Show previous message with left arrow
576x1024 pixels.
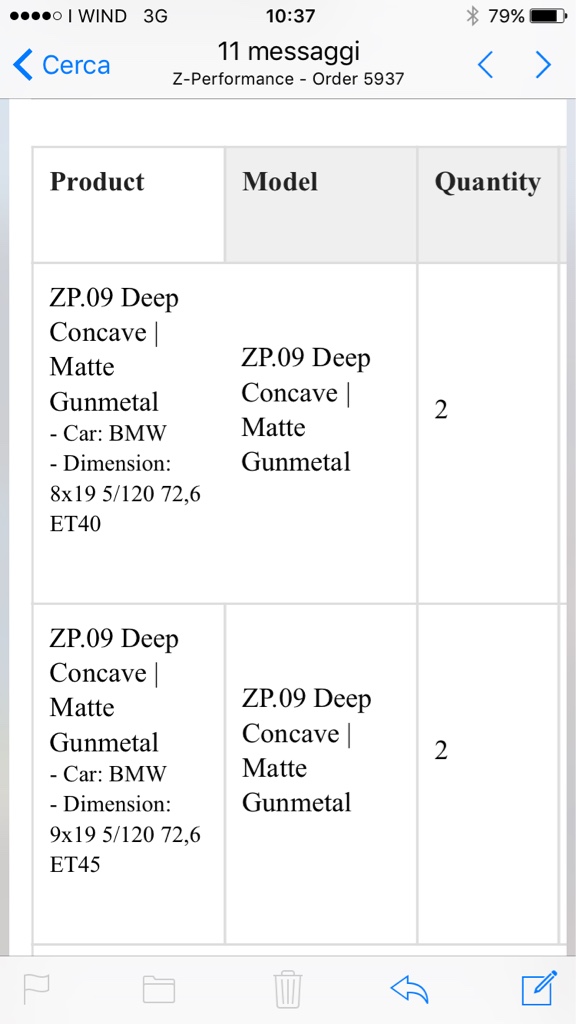485,65
